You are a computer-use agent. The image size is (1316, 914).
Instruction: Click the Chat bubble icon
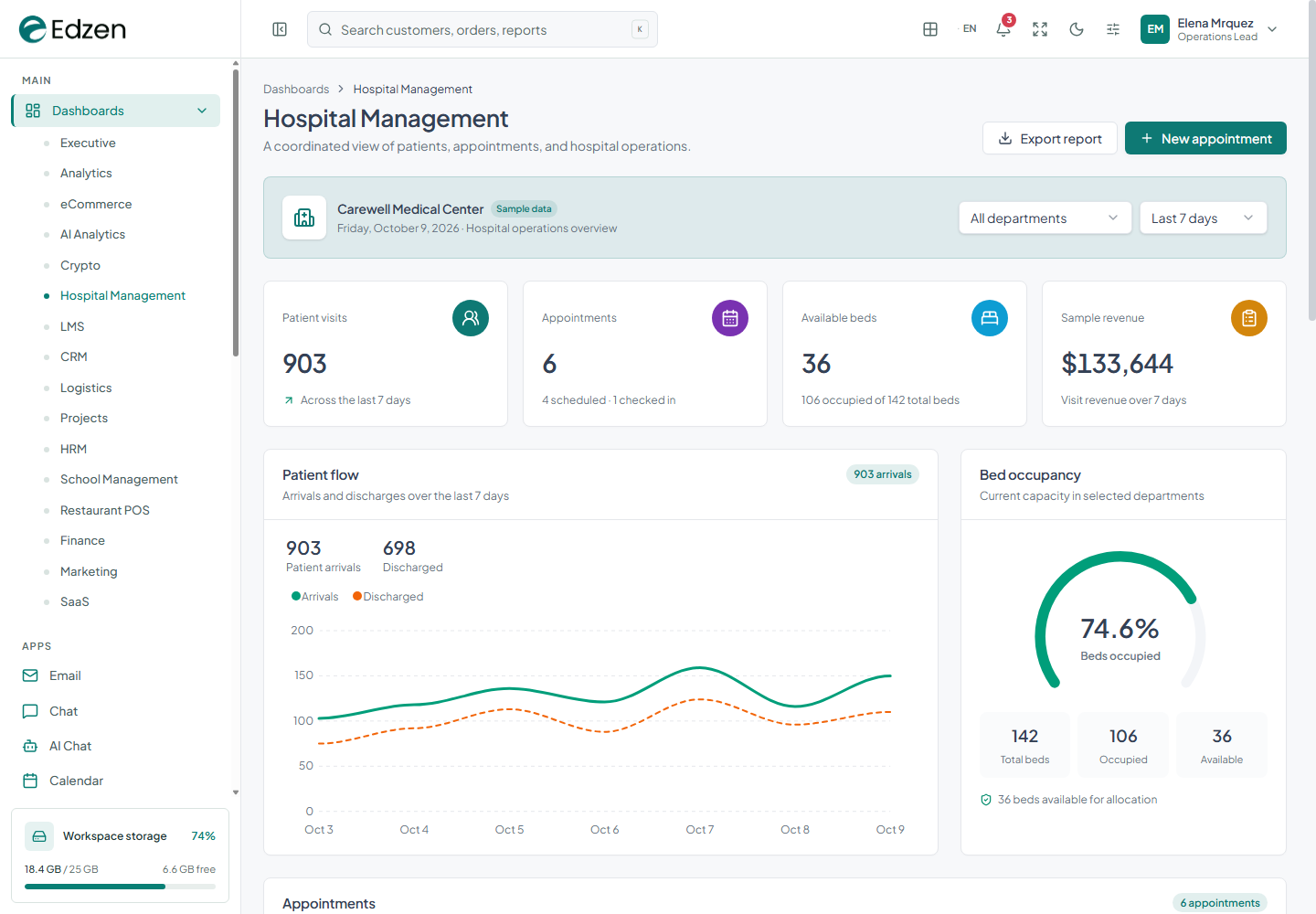point(30,711)
